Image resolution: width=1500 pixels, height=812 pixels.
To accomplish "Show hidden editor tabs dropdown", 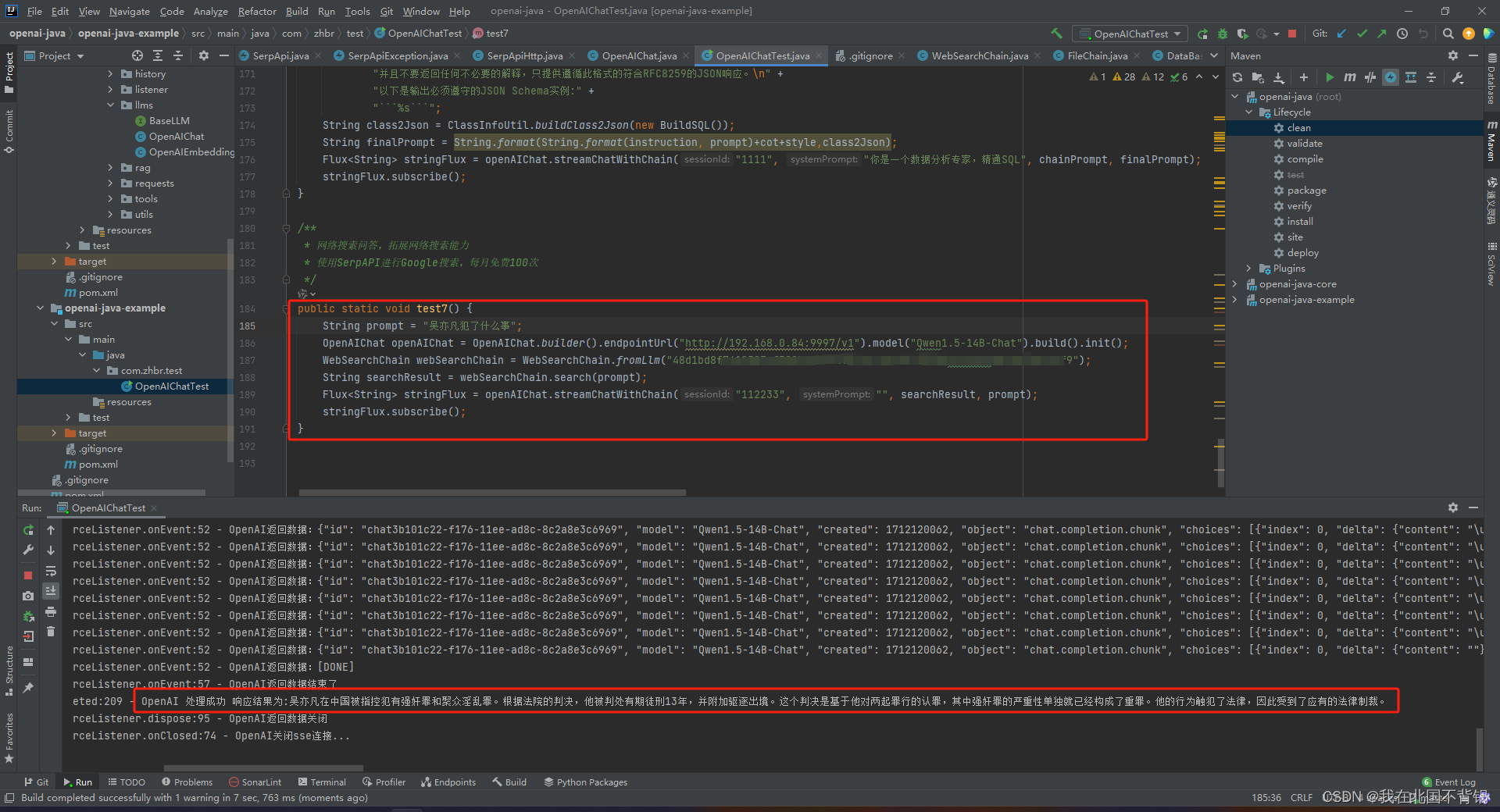I will 1214,55.
